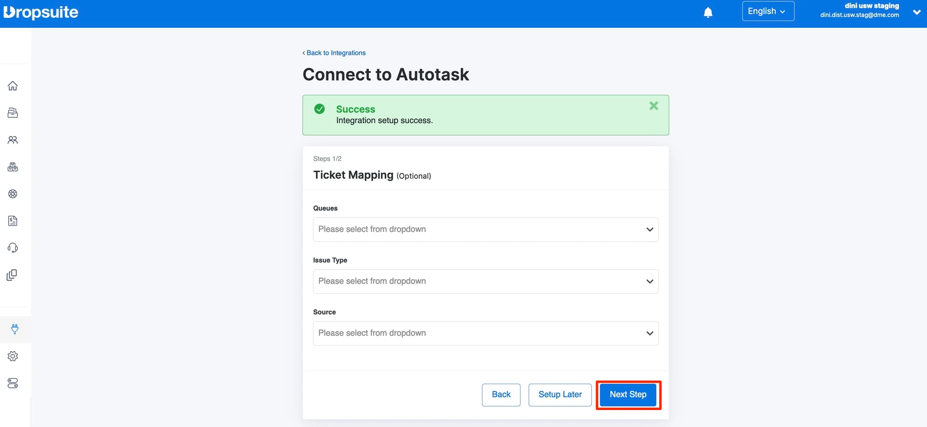Open the users icon in sidebar

[x=12, y=140]
